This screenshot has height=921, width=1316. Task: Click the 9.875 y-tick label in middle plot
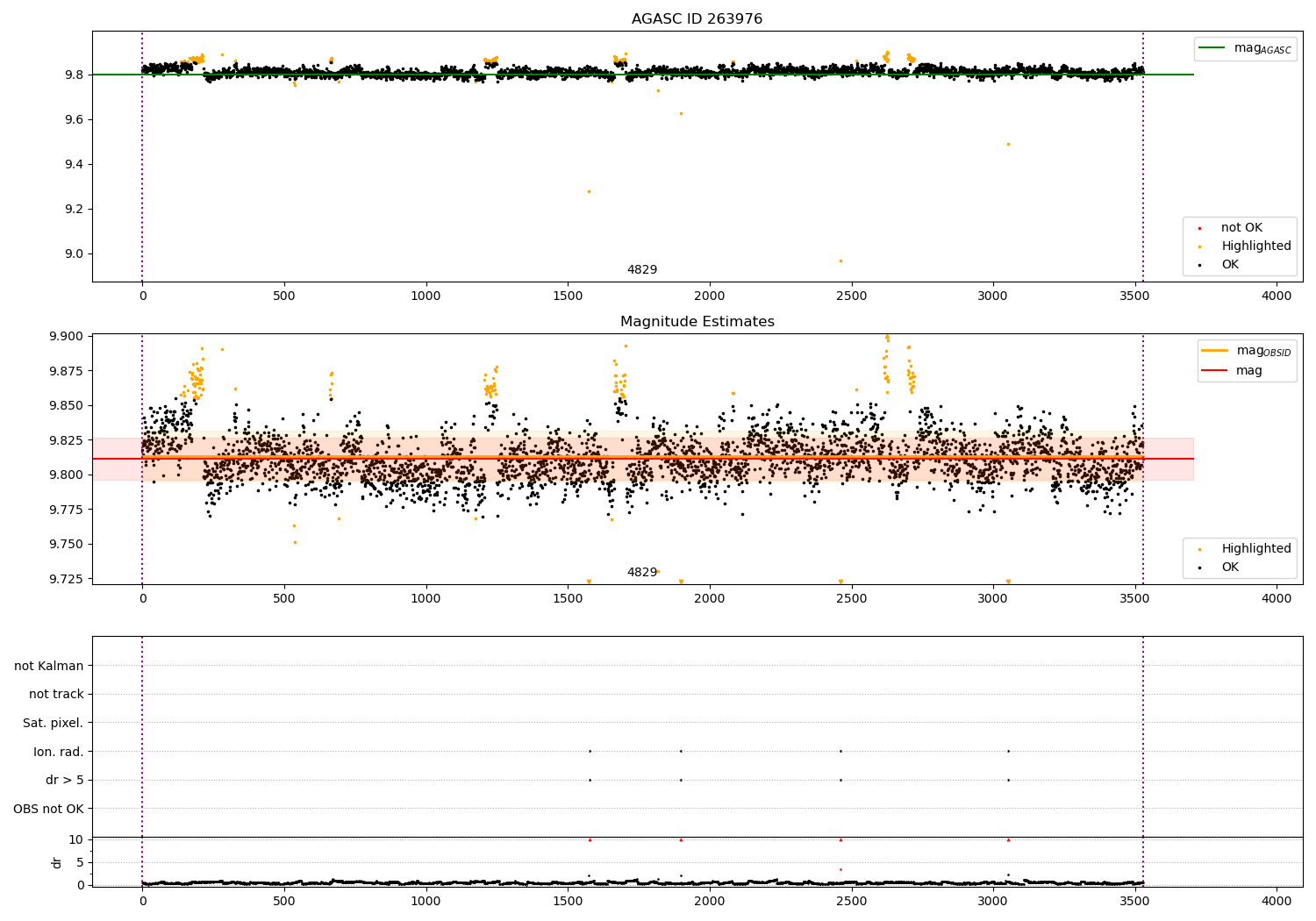coord(67,371)
